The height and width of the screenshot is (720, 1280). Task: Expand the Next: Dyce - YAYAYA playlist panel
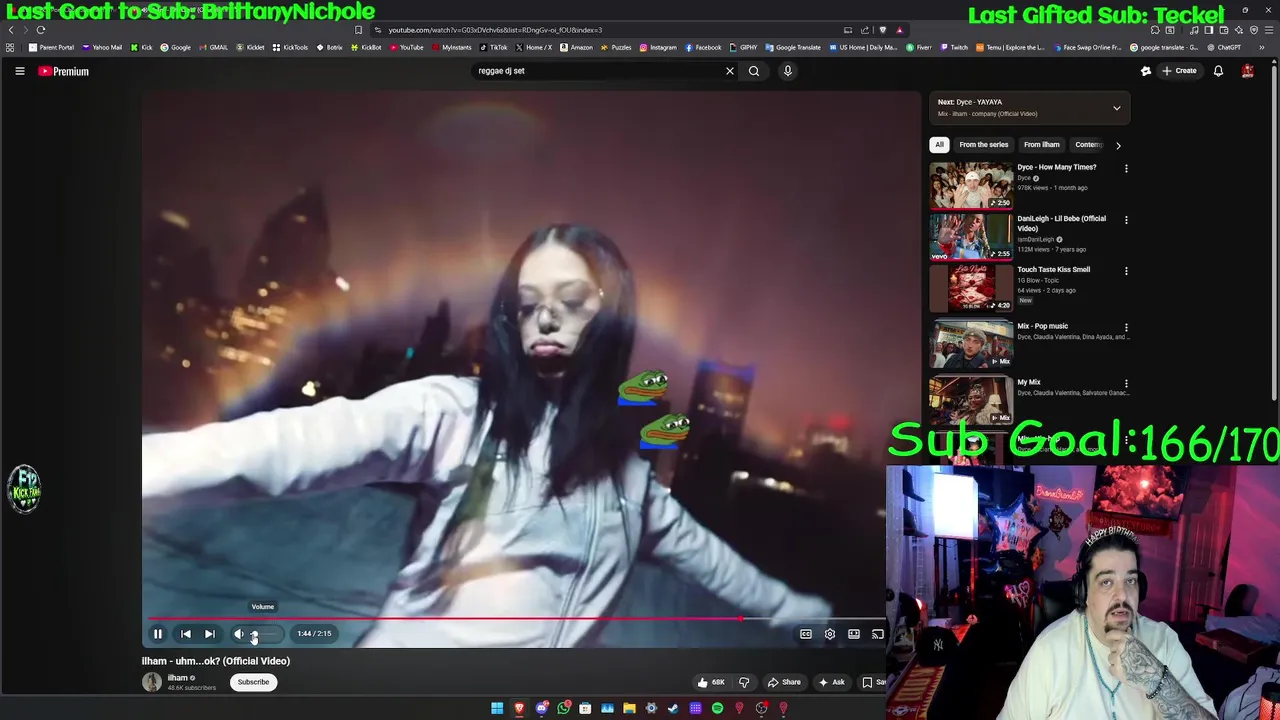pos(1116,108)
